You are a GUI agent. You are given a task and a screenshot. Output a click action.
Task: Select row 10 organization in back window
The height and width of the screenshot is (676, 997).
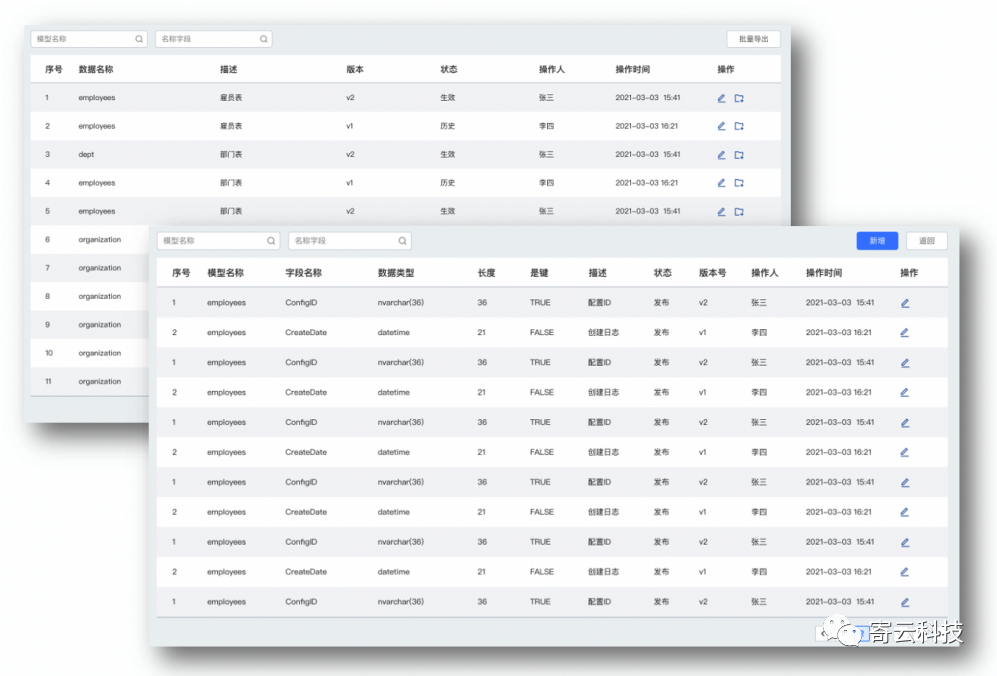90,353
